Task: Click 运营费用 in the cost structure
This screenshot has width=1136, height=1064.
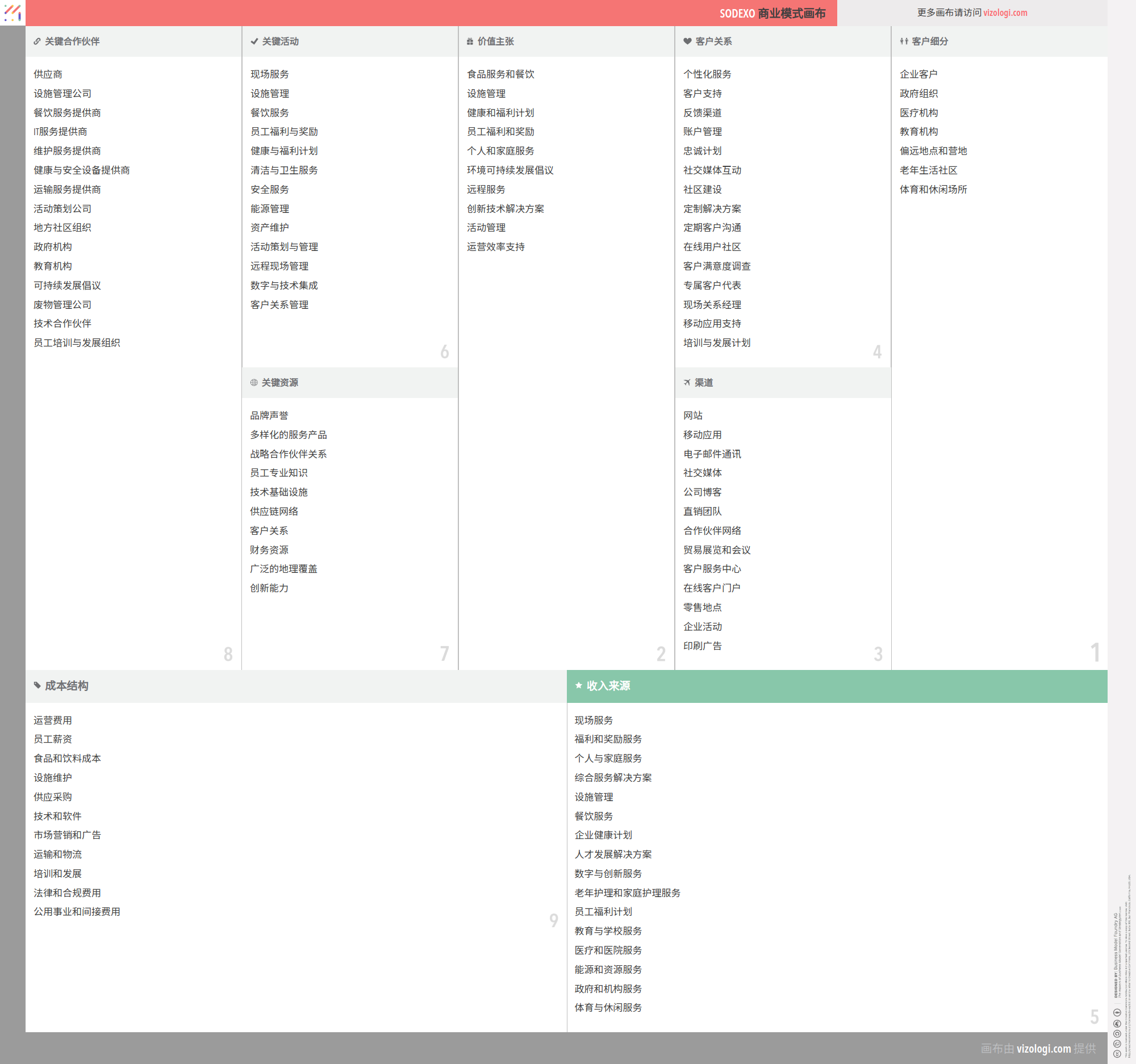Action: (53, 720)
